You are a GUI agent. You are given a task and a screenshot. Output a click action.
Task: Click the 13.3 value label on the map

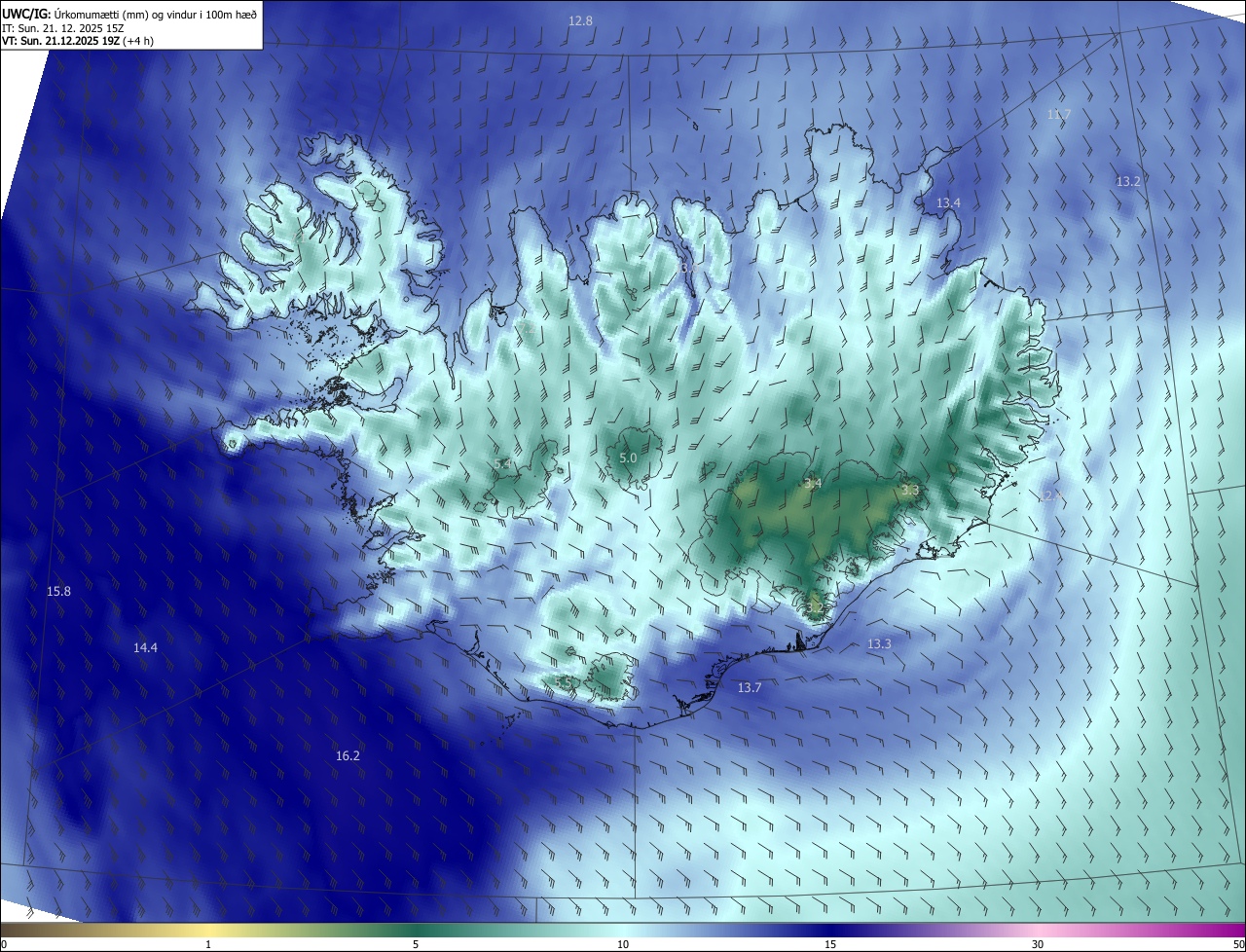(879, 643)
